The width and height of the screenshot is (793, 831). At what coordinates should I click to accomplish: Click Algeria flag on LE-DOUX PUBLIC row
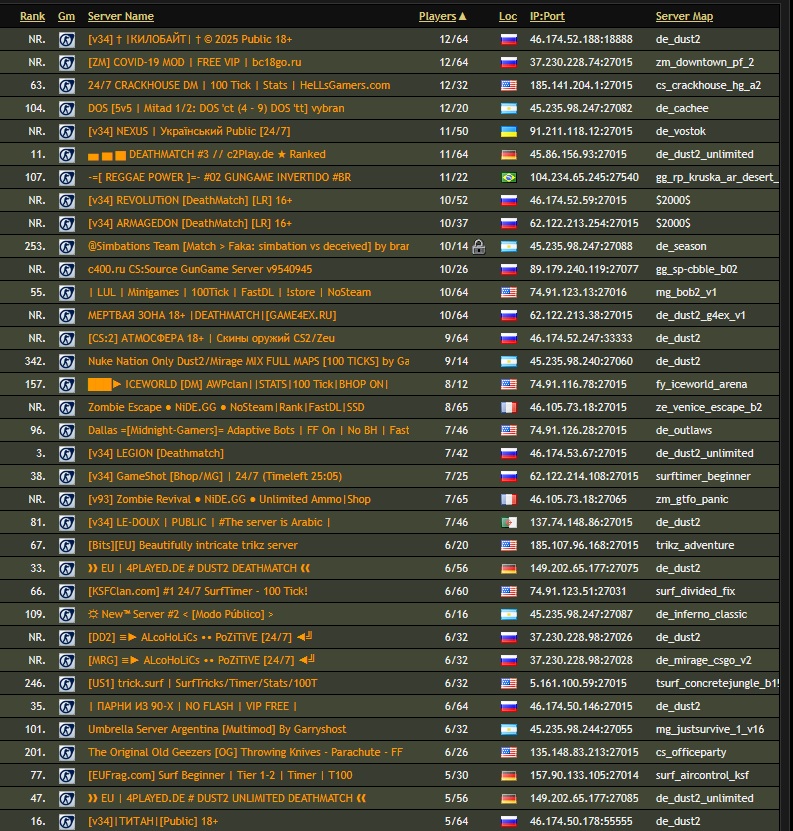(x=509, y=523)
